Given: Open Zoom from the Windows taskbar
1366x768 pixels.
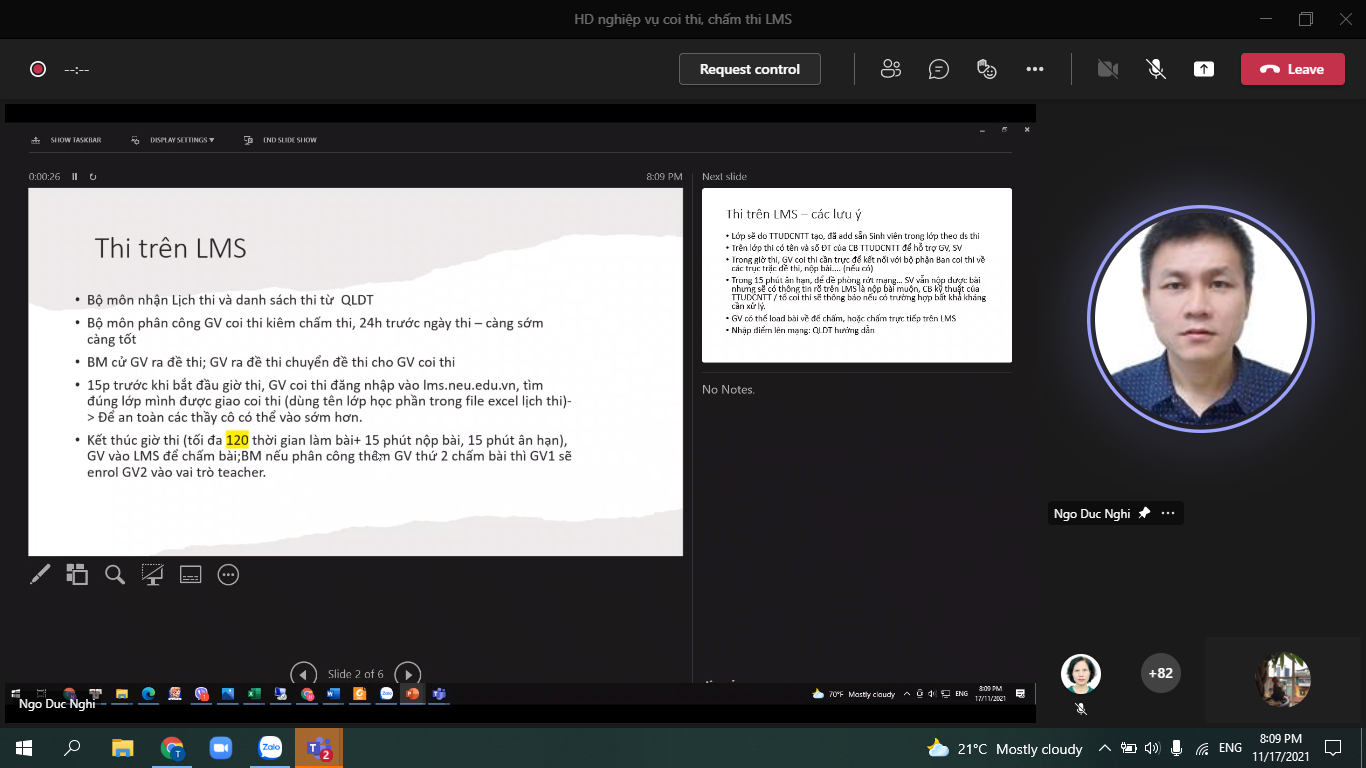Looking at the screenshot, I should (x=220, y=748).
